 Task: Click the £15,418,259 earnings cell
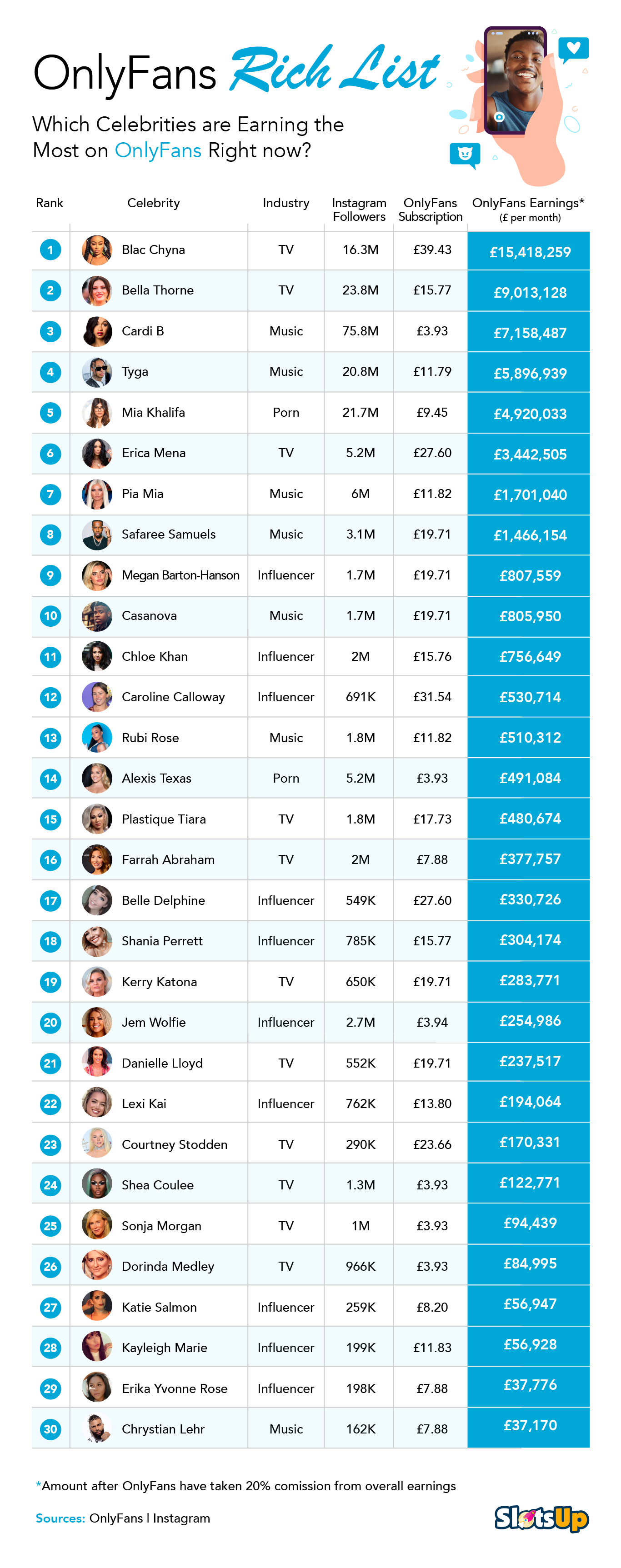point(529,252)
